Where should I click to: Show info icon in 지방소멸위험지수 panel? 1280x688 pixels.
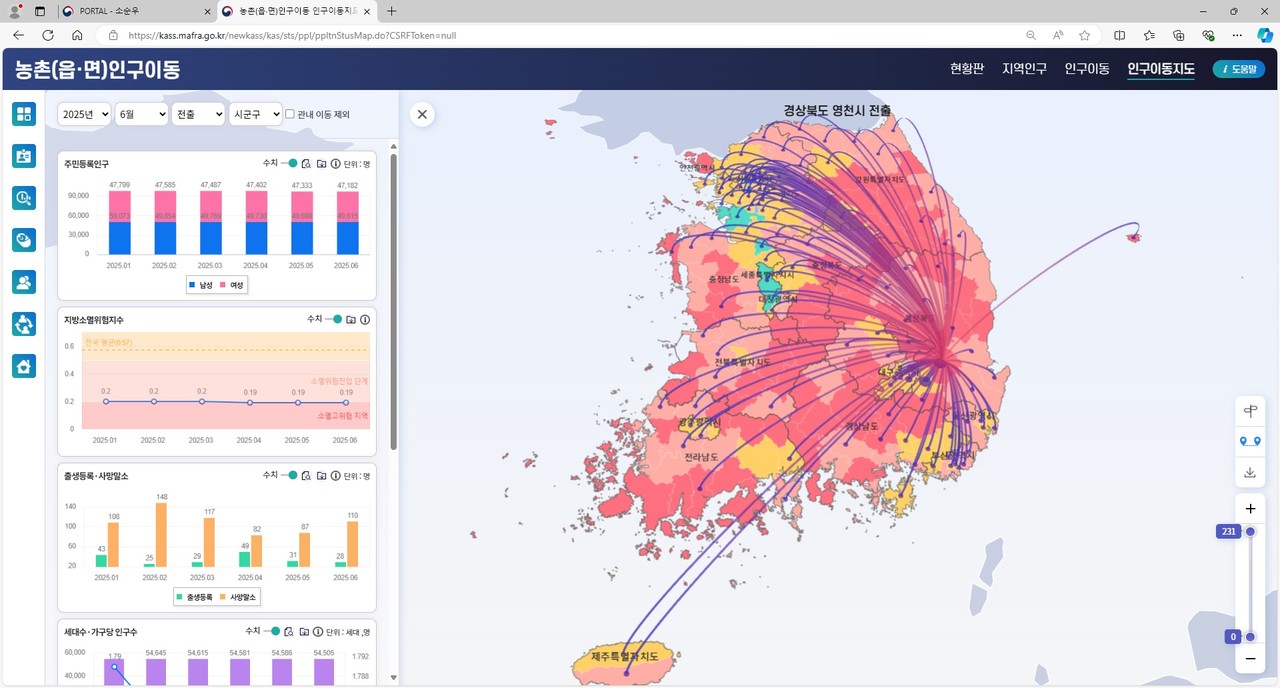point(365,319)
